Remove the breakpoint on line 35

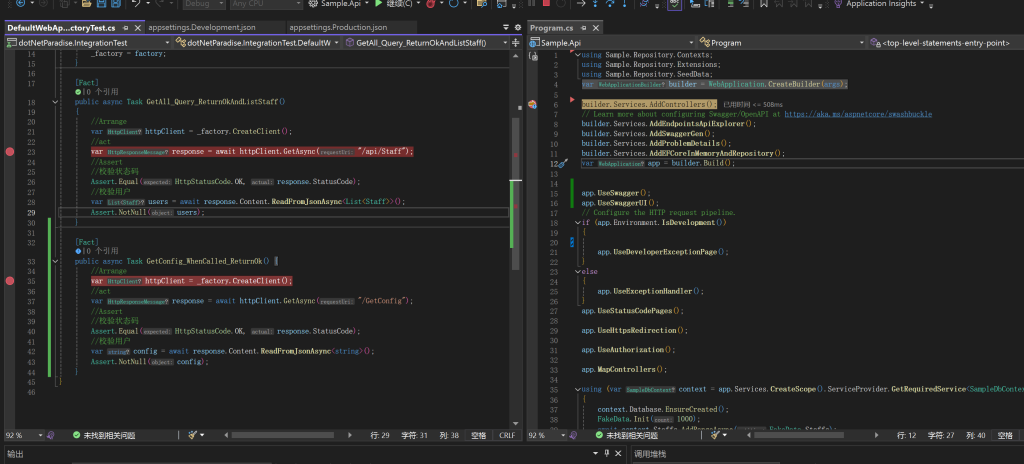coord(10,282)
